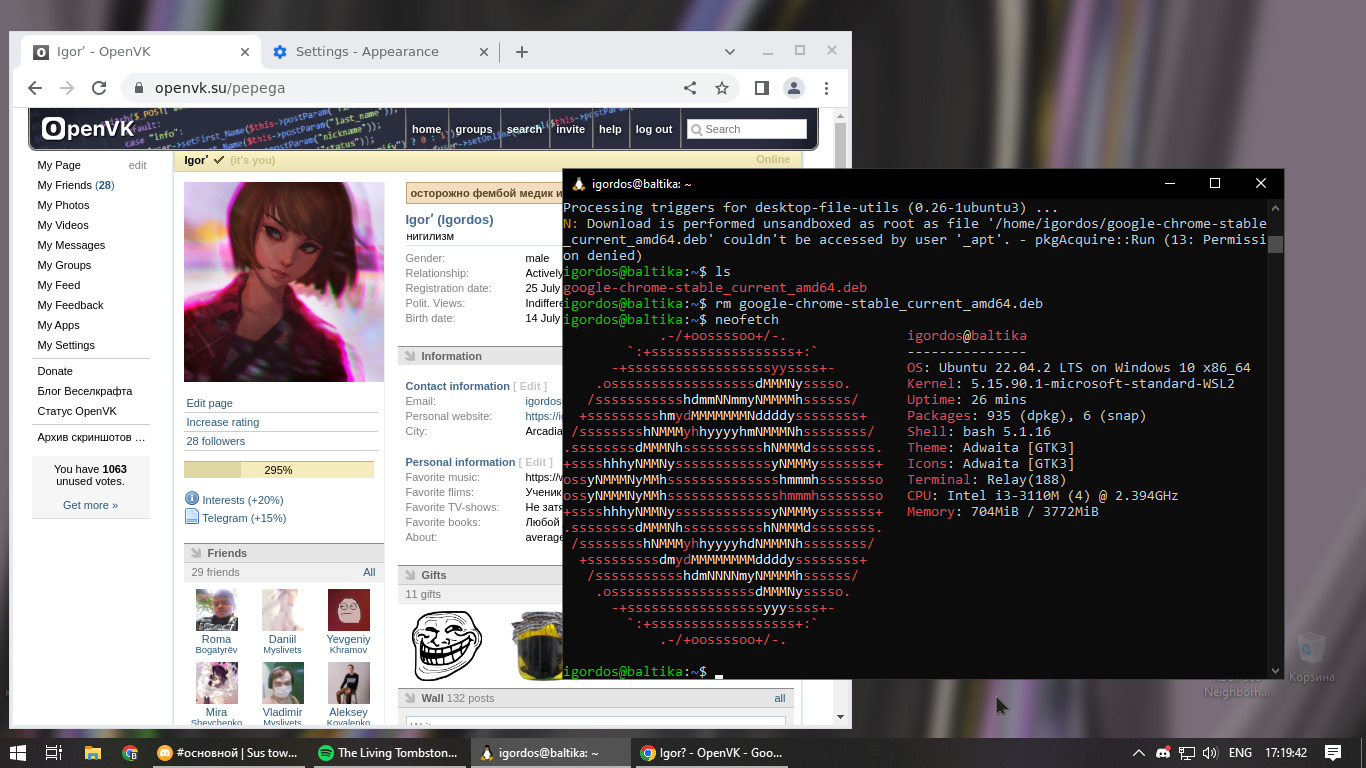1366x768 pixels.
Task: Open new browser tab with plus button
Action: point(522,52)
